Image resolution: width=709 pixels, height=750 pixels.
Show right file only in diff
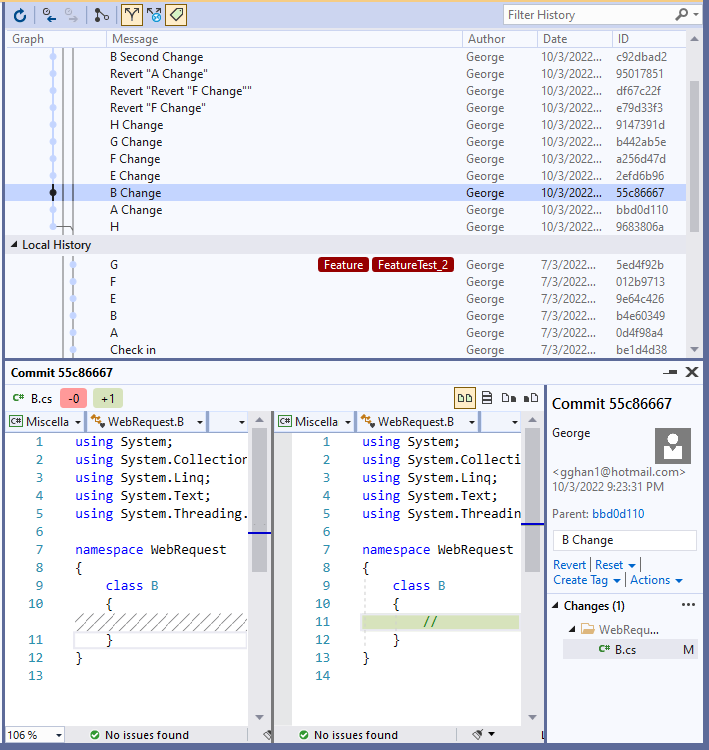(x=531, y=398)
